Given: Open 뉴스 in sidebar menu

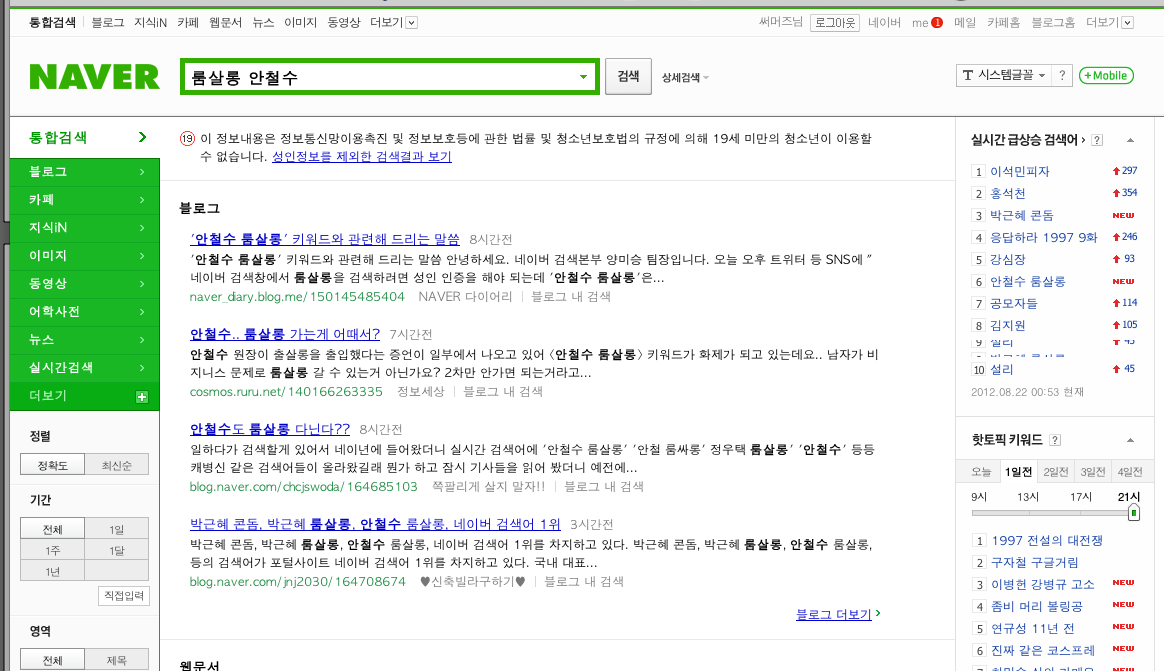Looking at the screenshot, I should pyautogui.click(x=85, y=339).
